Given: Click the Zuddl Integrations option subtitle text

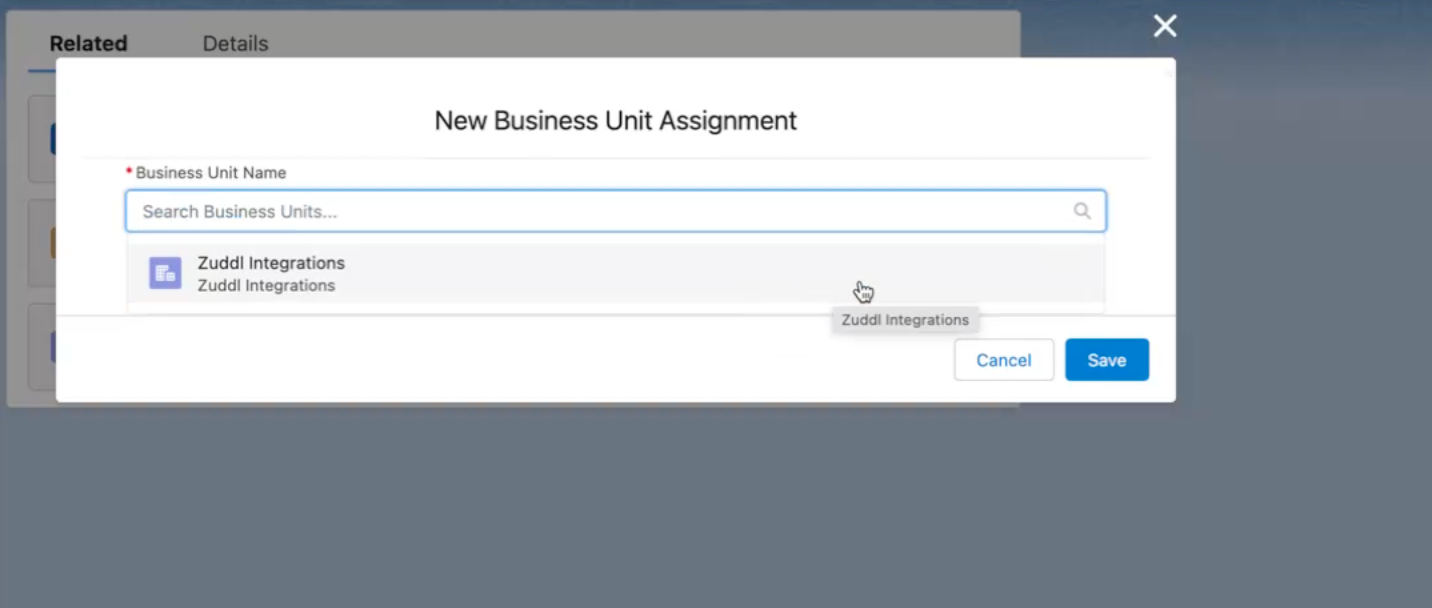Looking at the screenshot, I should pyautogui.click(x=266, y=286).
